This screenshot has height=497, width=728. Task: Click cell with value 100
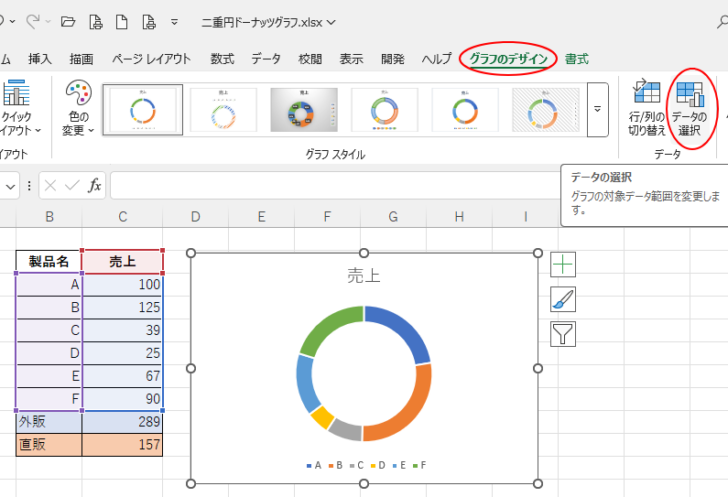coord(123,284)
